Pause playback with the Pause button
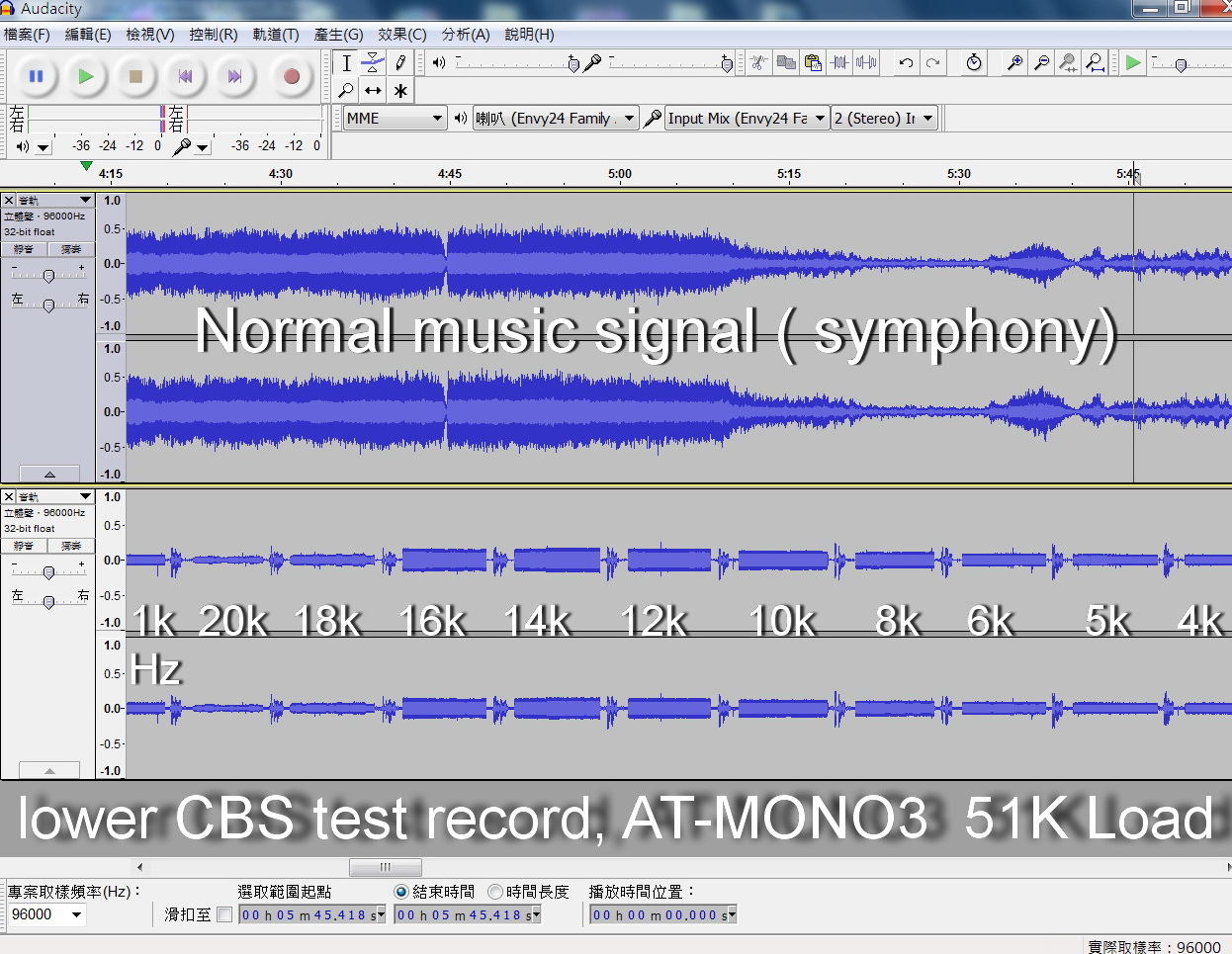1232x954 pixels. 36,76
